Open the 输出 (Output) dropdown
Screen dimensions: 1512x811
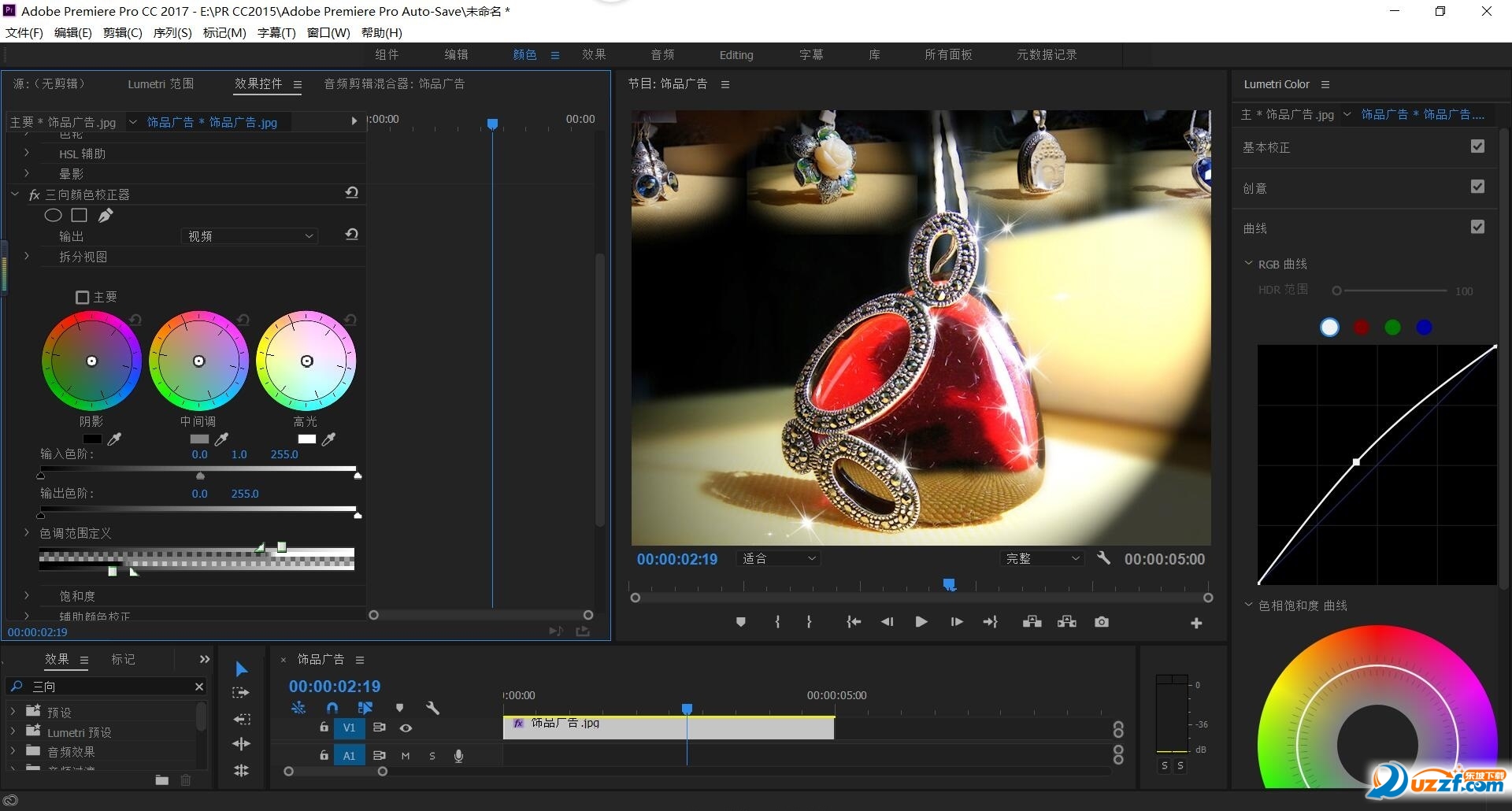250,235
